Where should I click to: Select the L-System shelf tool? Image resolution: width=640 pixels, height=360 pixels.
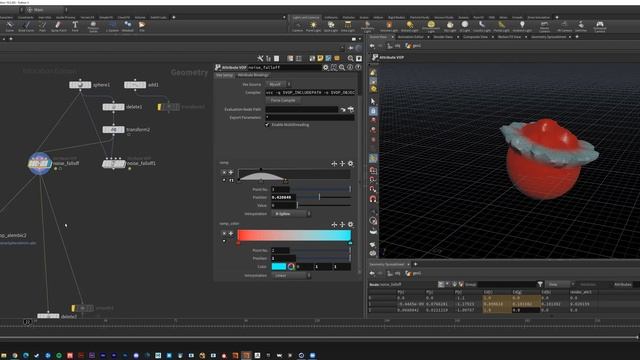pyautogui.click(x=112, y=27)
